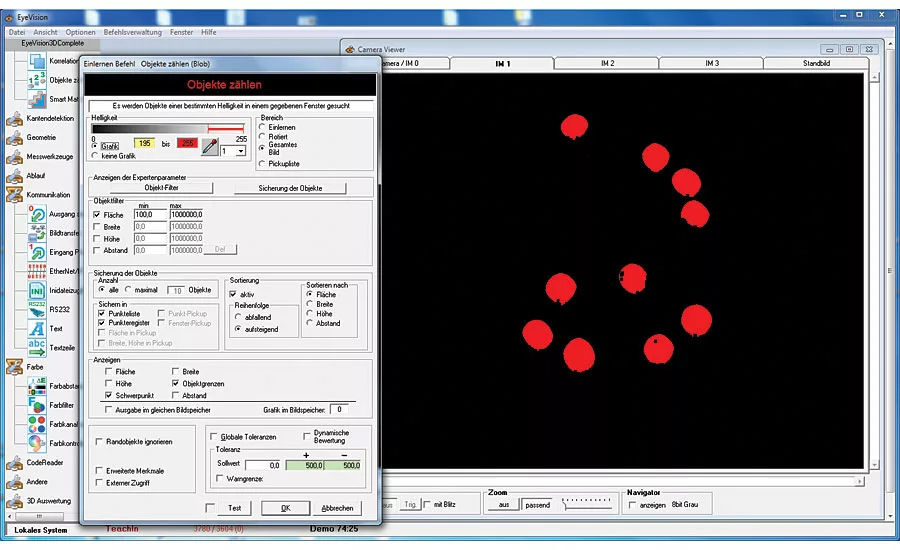This screenshot has width=900, height=550.
Task: Select the Objekte zählen 123 icon
Action: [x=37, y=80]
